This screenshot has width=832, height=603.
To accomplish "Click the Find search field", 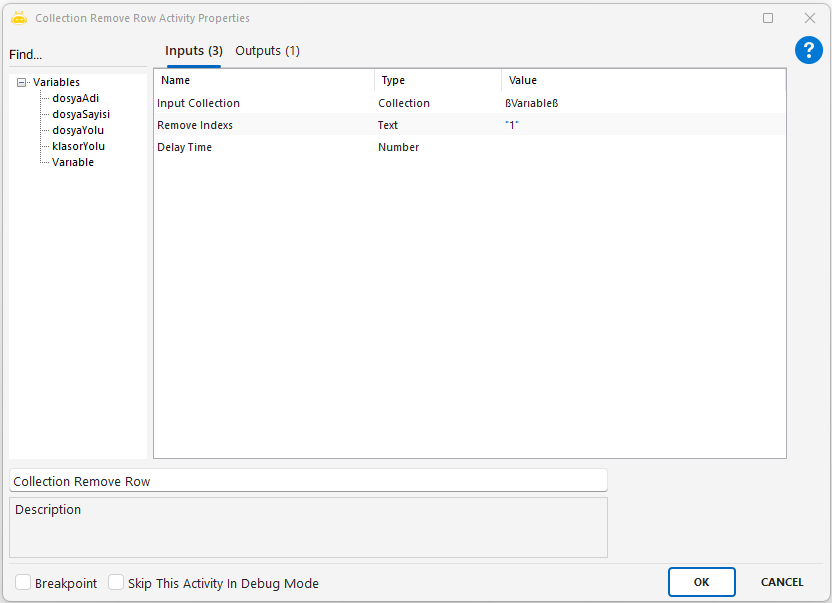I will click(77, 55).
